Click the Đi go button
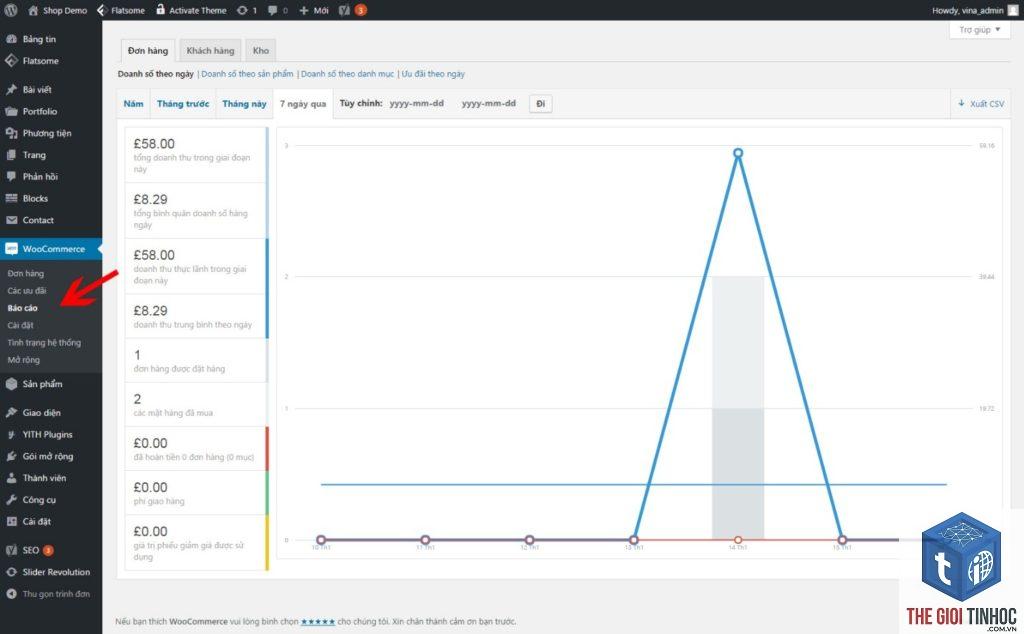 tap(541, 104)
